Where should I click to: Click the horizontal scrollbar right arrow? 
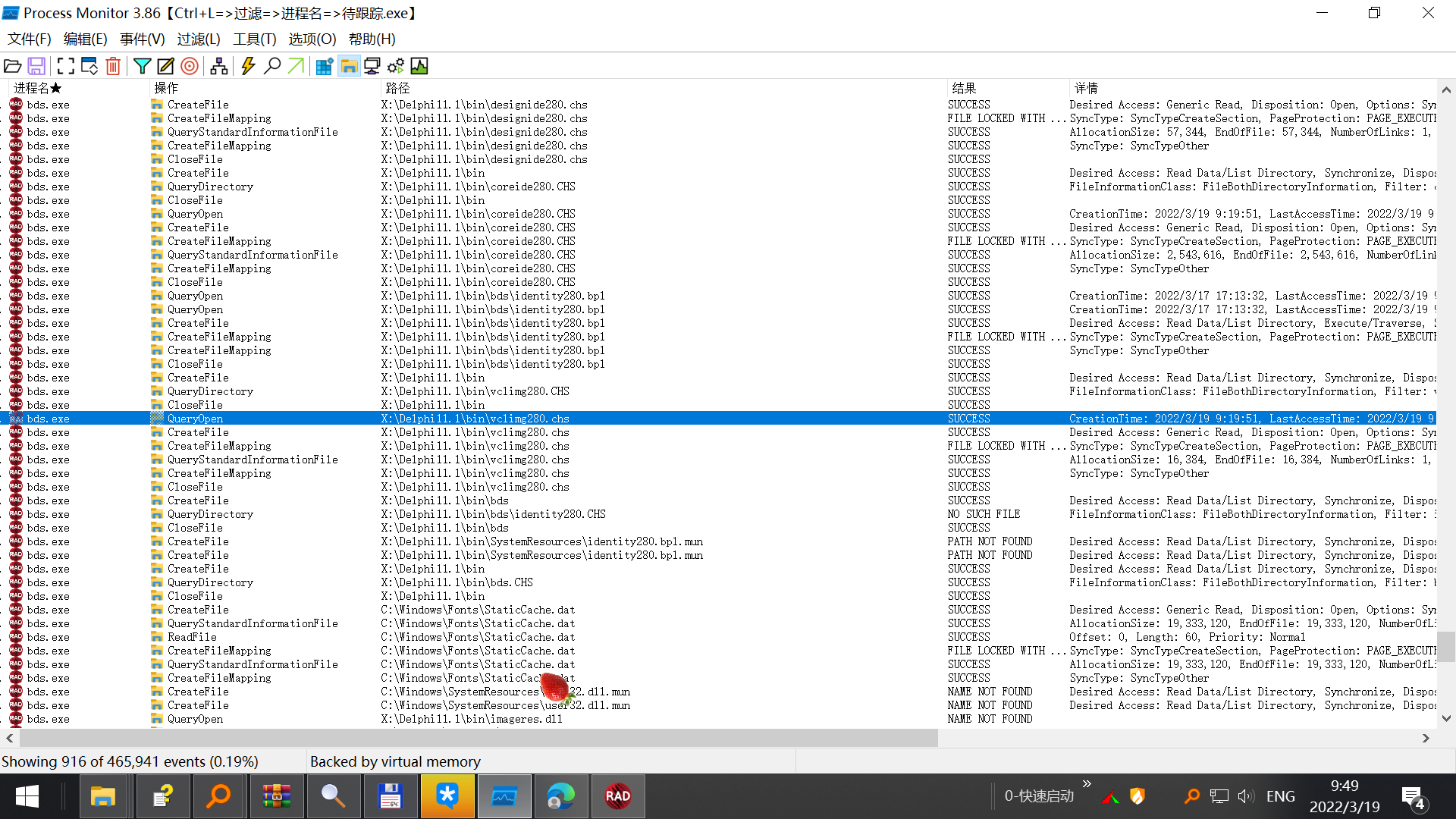tap(1426, 738)
